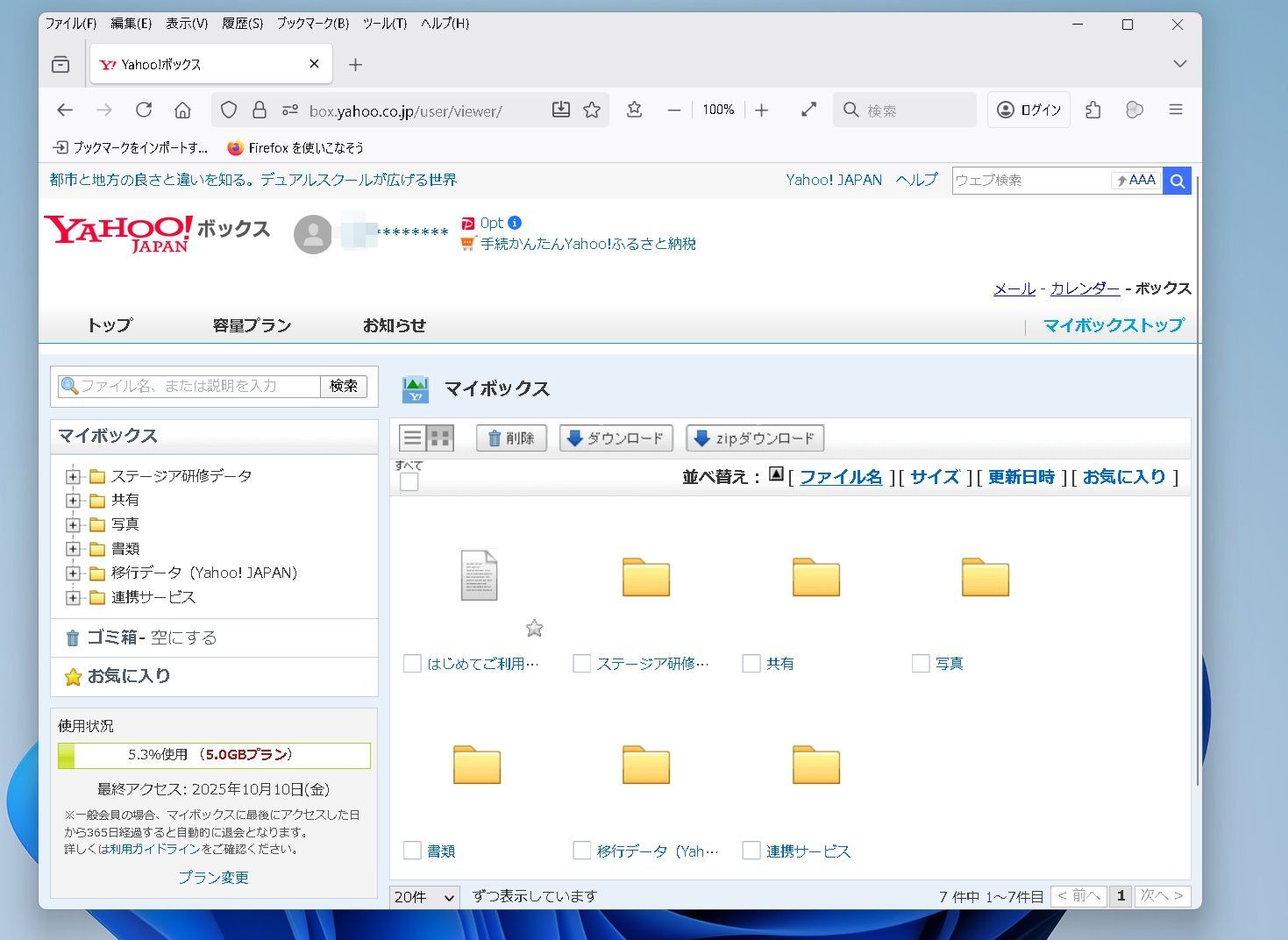
Task: Click the zipダウンロード button
Action: (754, 438)
